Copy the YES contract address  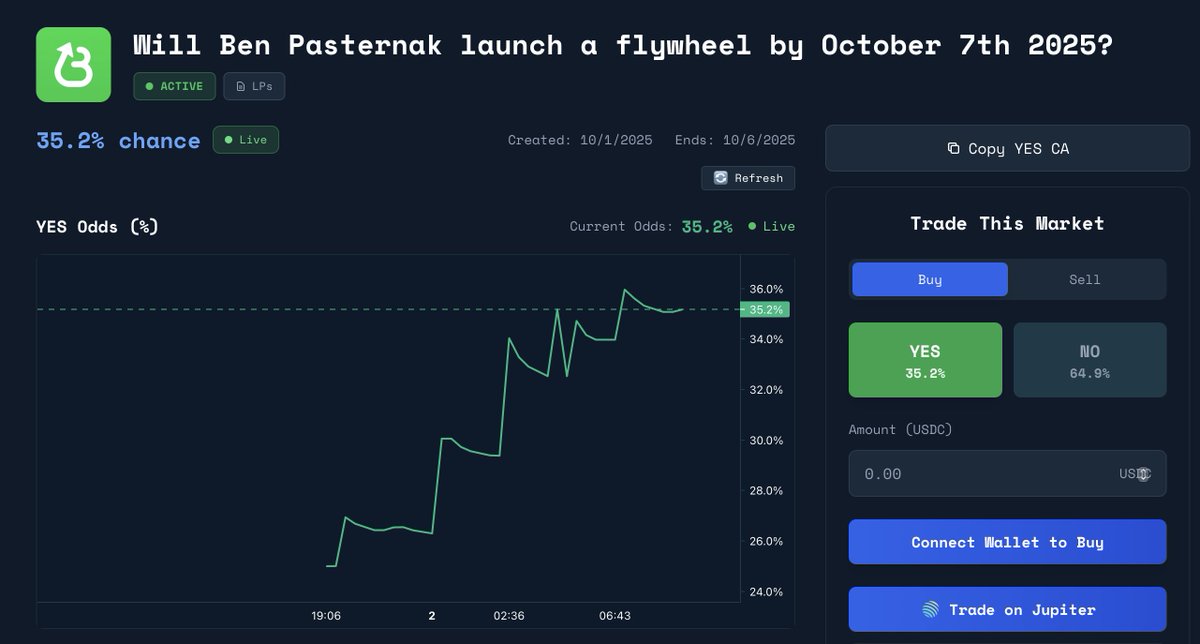tap(1007, 148)
